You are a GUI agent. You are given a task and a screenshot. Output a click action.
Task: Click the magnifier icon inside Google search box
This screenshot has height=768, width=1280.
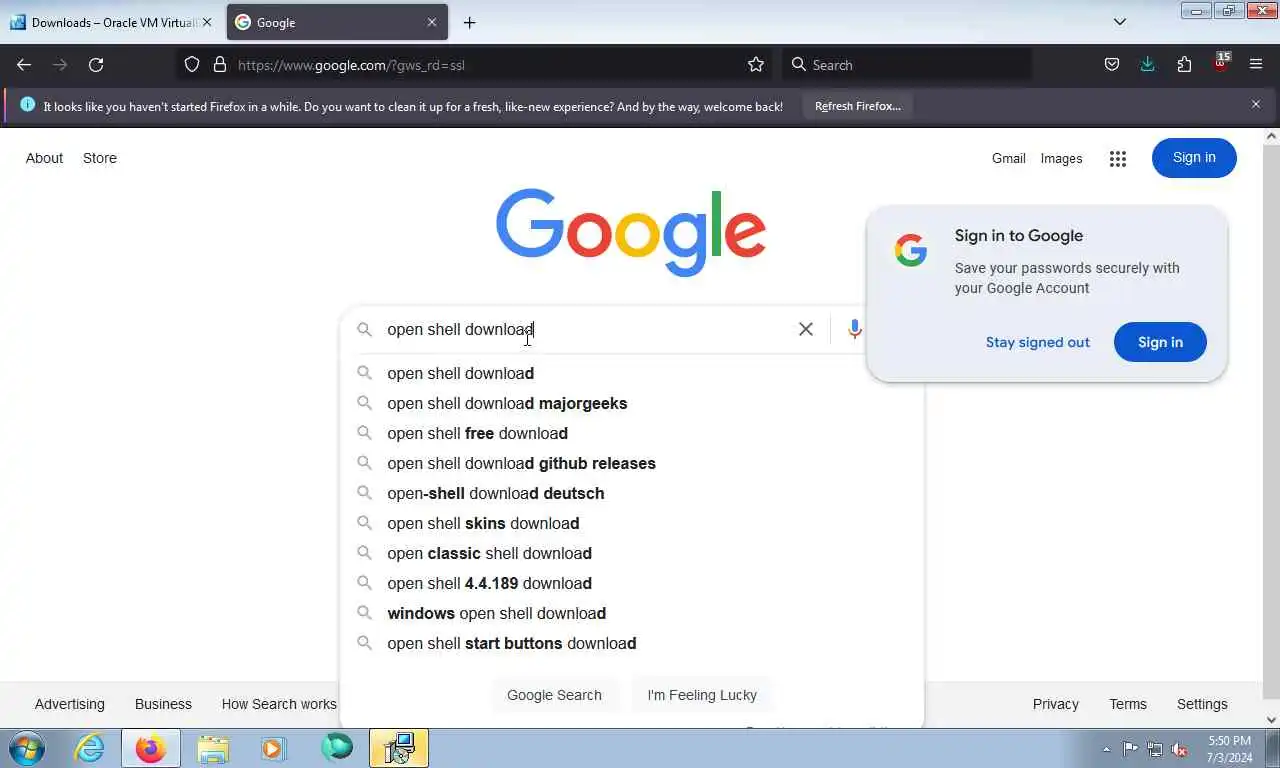[x=364, y=329]
